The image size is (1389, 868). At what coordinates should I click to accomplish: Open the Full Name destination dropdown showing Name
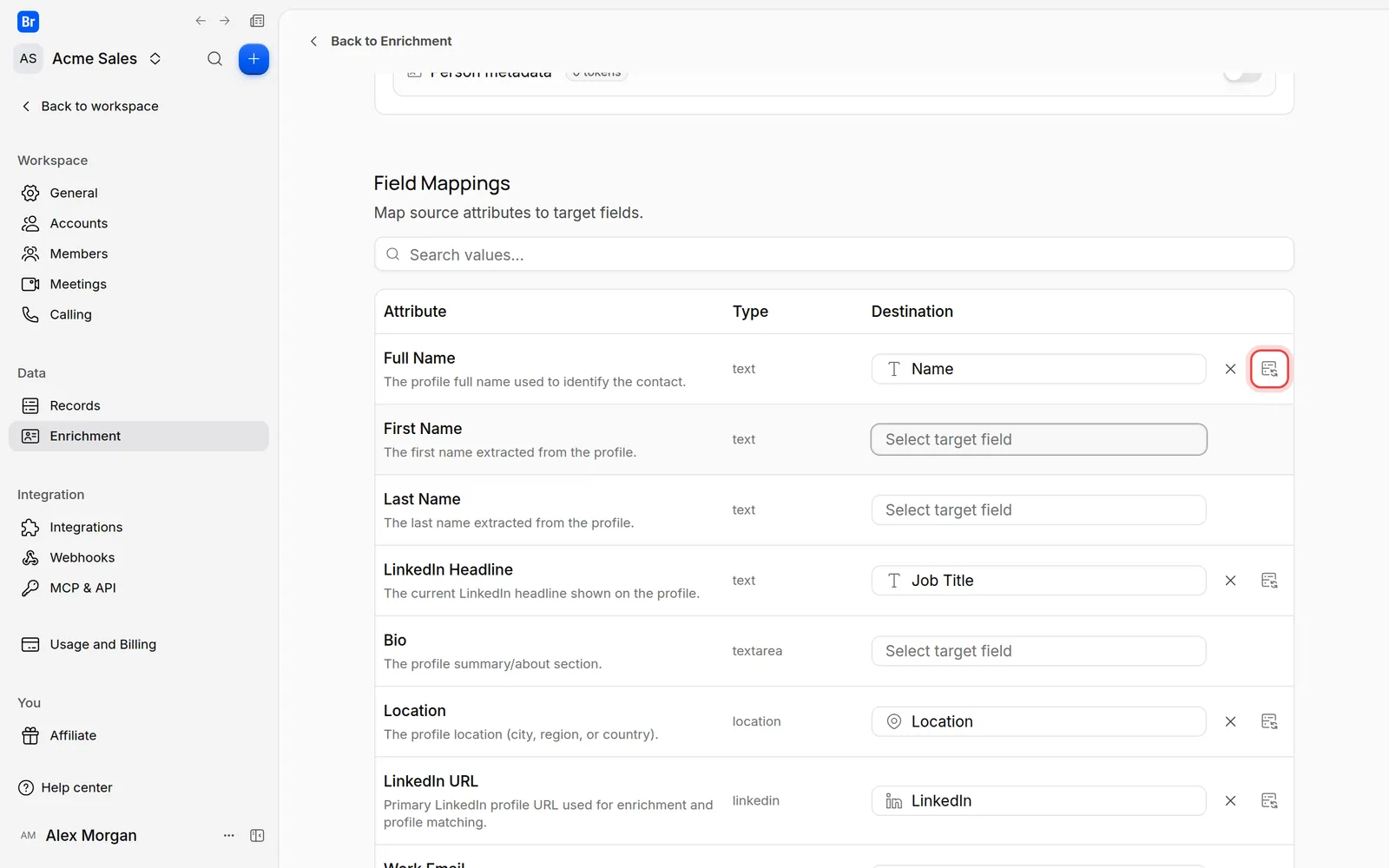click(x=1038, y=369)
